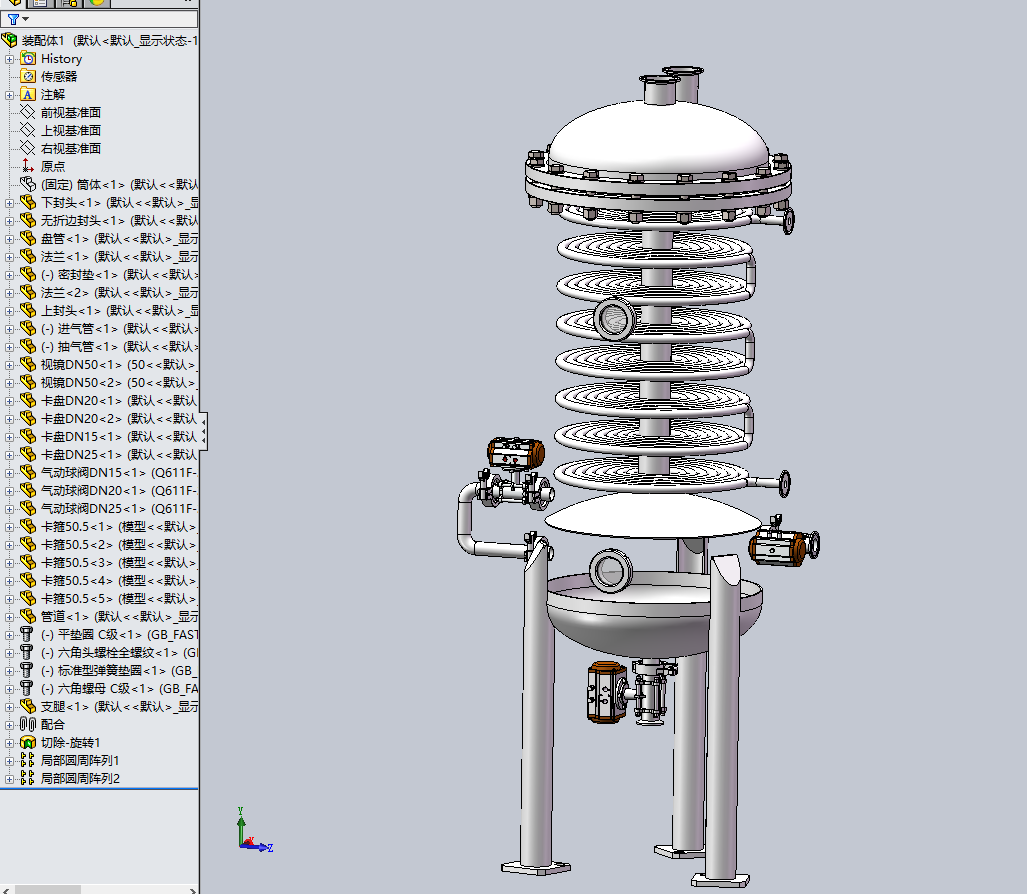The height and width of the screenshot is (894, 1027).
Task: Click the 切除-旋转1 cut feature icon
Action: [28, 742]
